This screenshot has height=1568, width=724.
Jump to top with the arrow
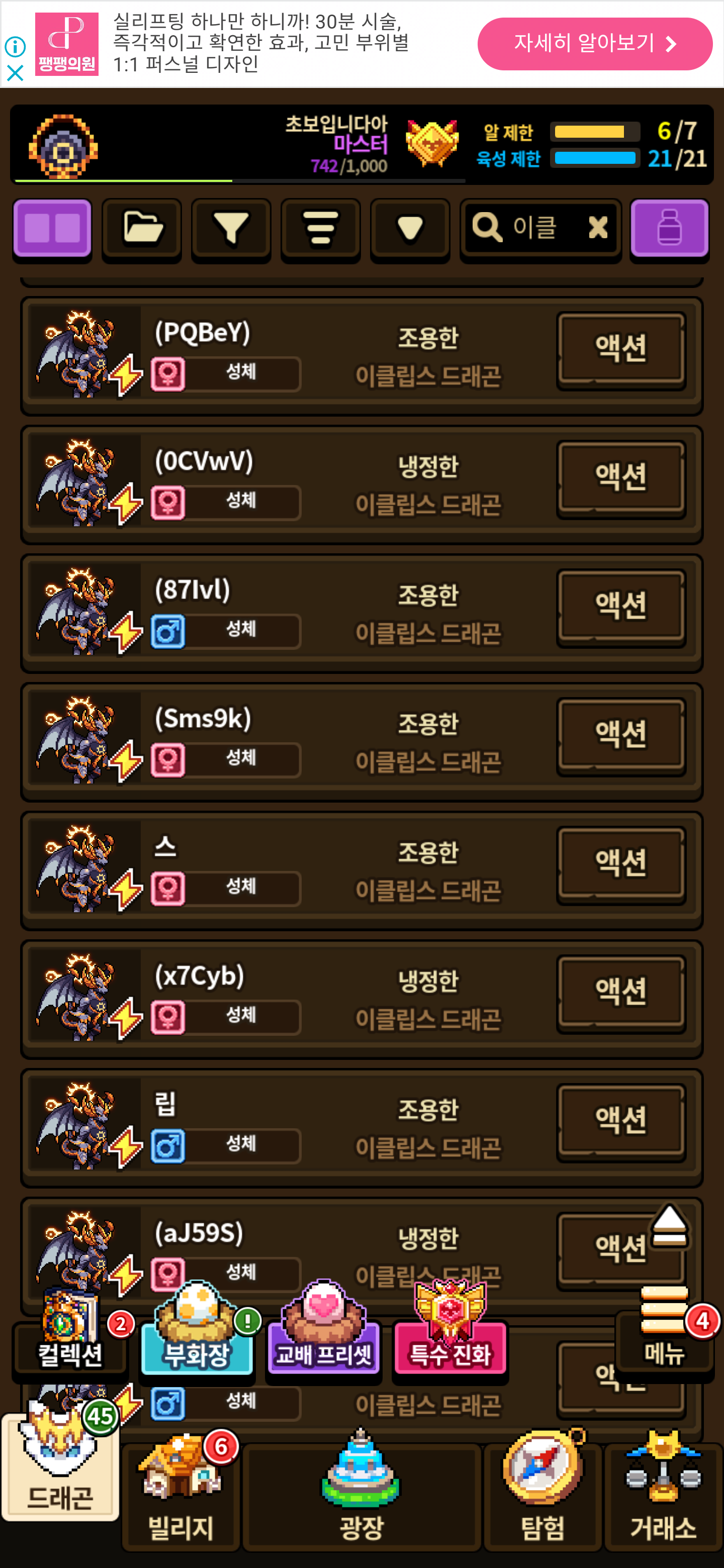[669, 1225]
